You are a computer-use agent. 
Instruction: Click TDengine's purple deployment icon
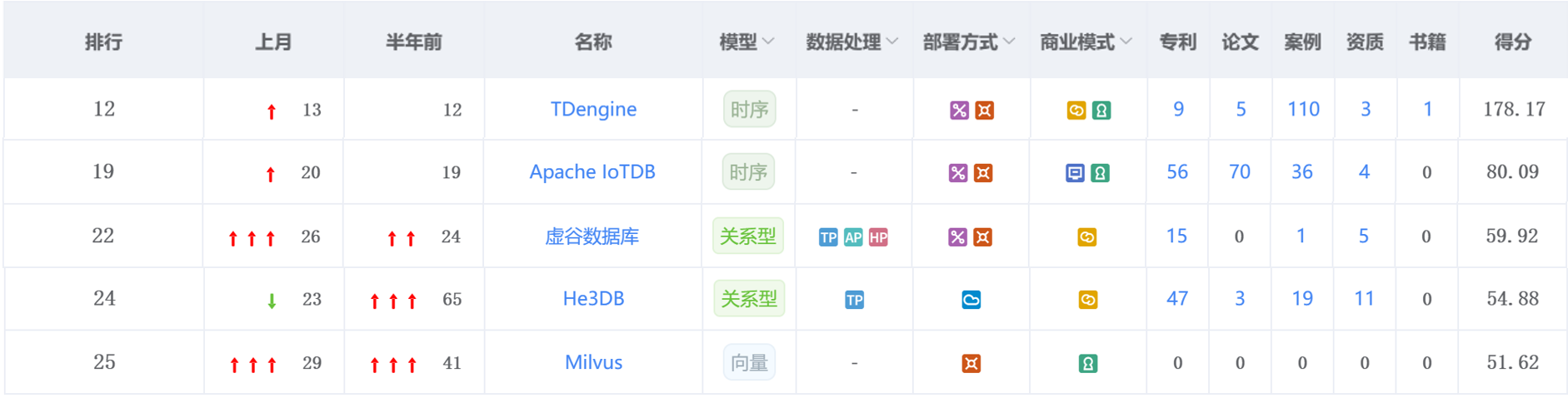[x=959, y=110]
